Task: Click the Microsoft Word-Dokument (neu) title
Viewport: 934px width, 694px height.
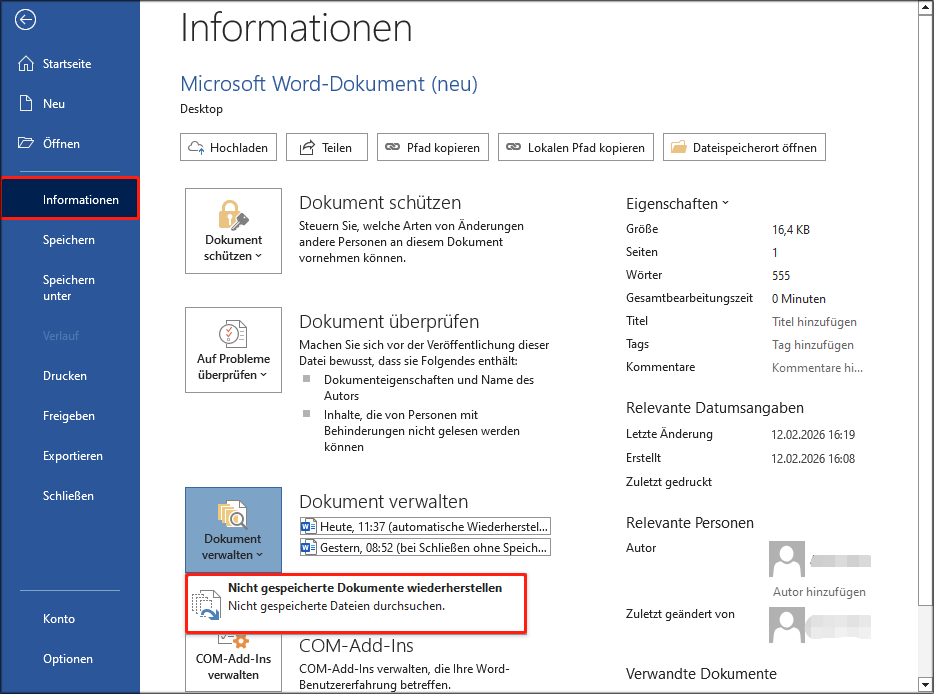Action: click(x=329, y=83)
